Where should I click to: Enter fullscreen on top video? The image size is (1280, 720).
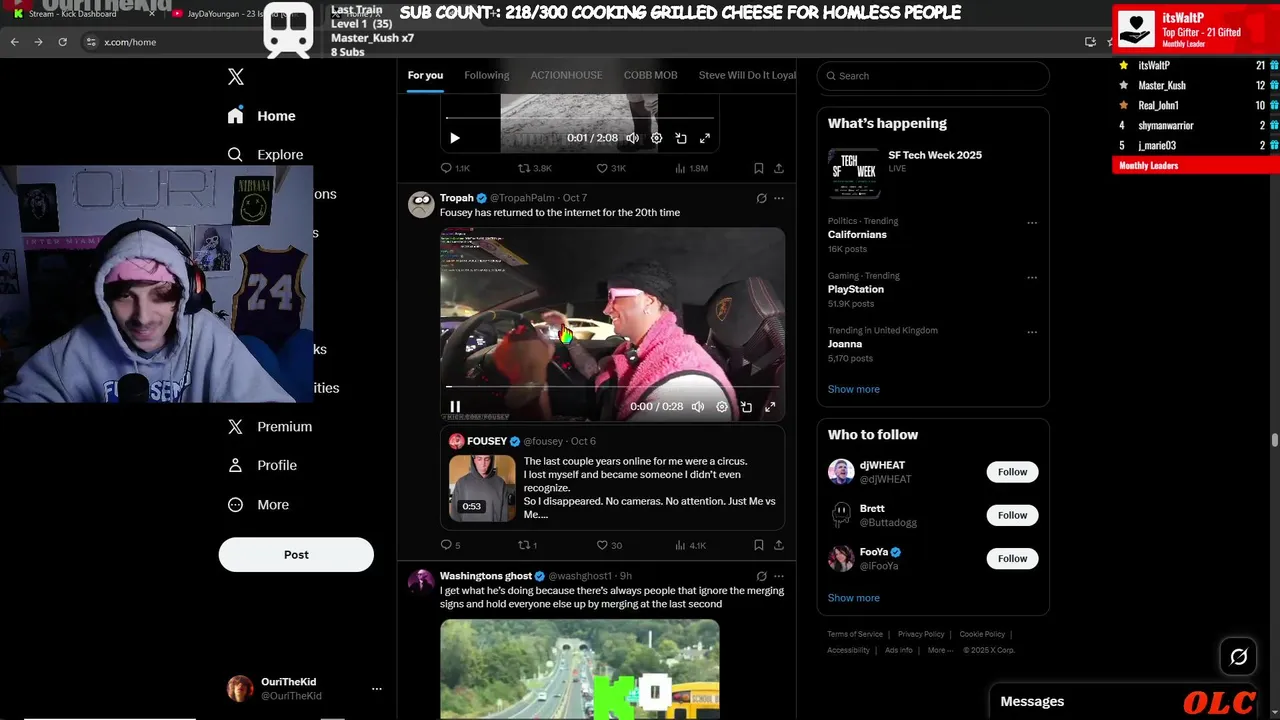[x=705, y=139]
